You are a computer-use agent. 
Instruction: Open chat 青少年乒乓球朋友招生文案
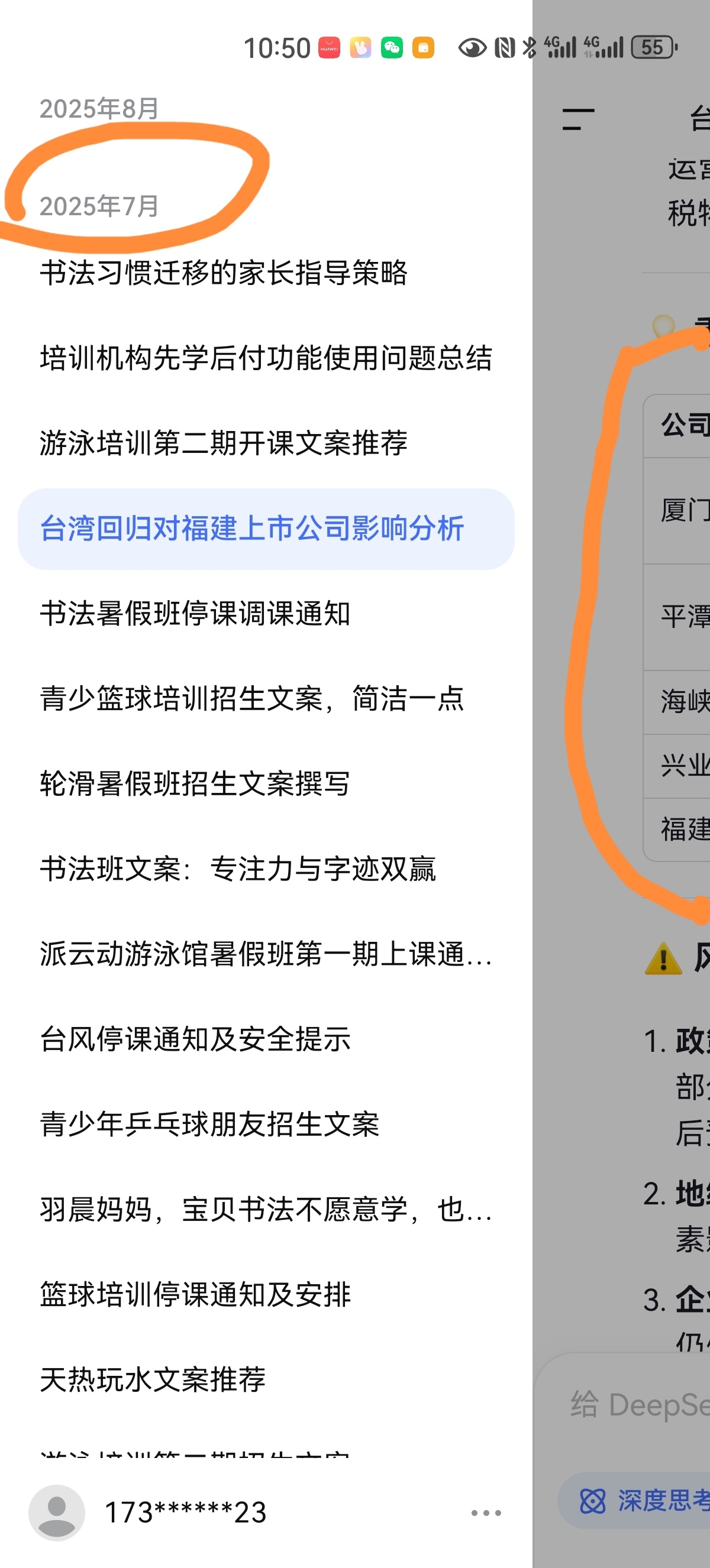[209, 1124]
